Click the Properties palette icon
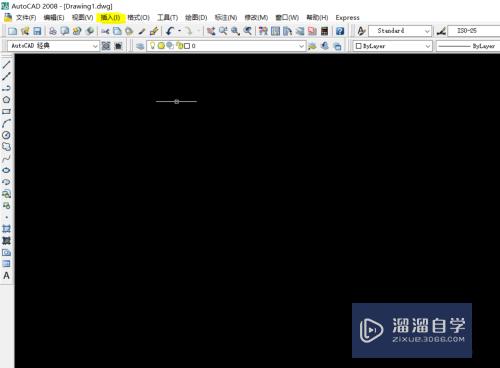The height and width of the screenshot is (368, 500). [263, 31]
